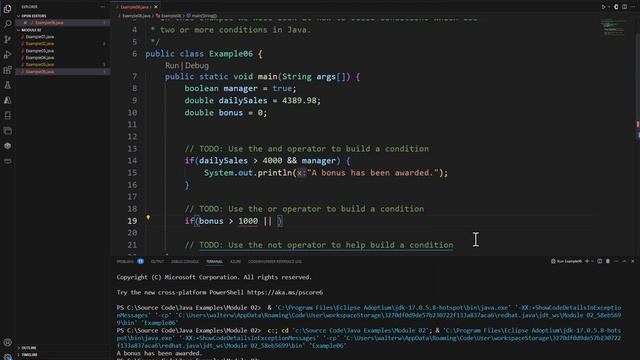Open Explorer panel more actions ellipsis
The height and width of the screenshot is (360, 640).
[102, 7]
